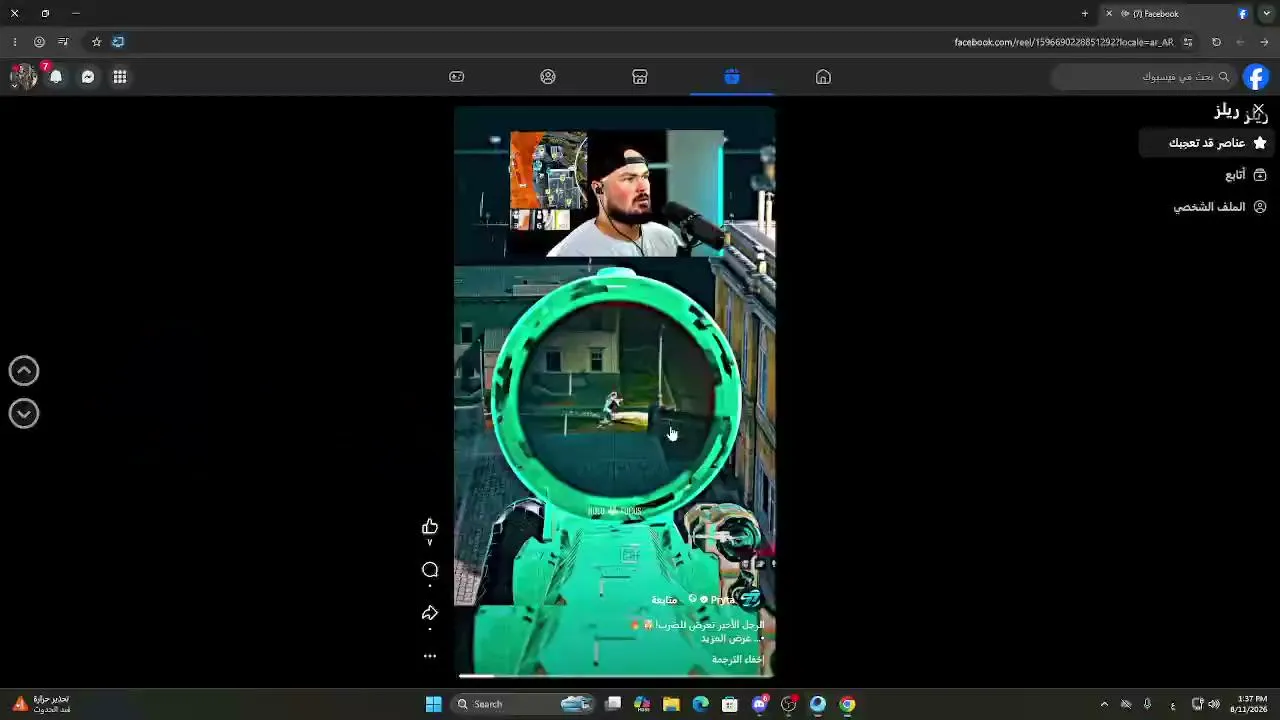Open the tab search dropdown
This screenshot has width=1280, height=720.
[1265, 14]
